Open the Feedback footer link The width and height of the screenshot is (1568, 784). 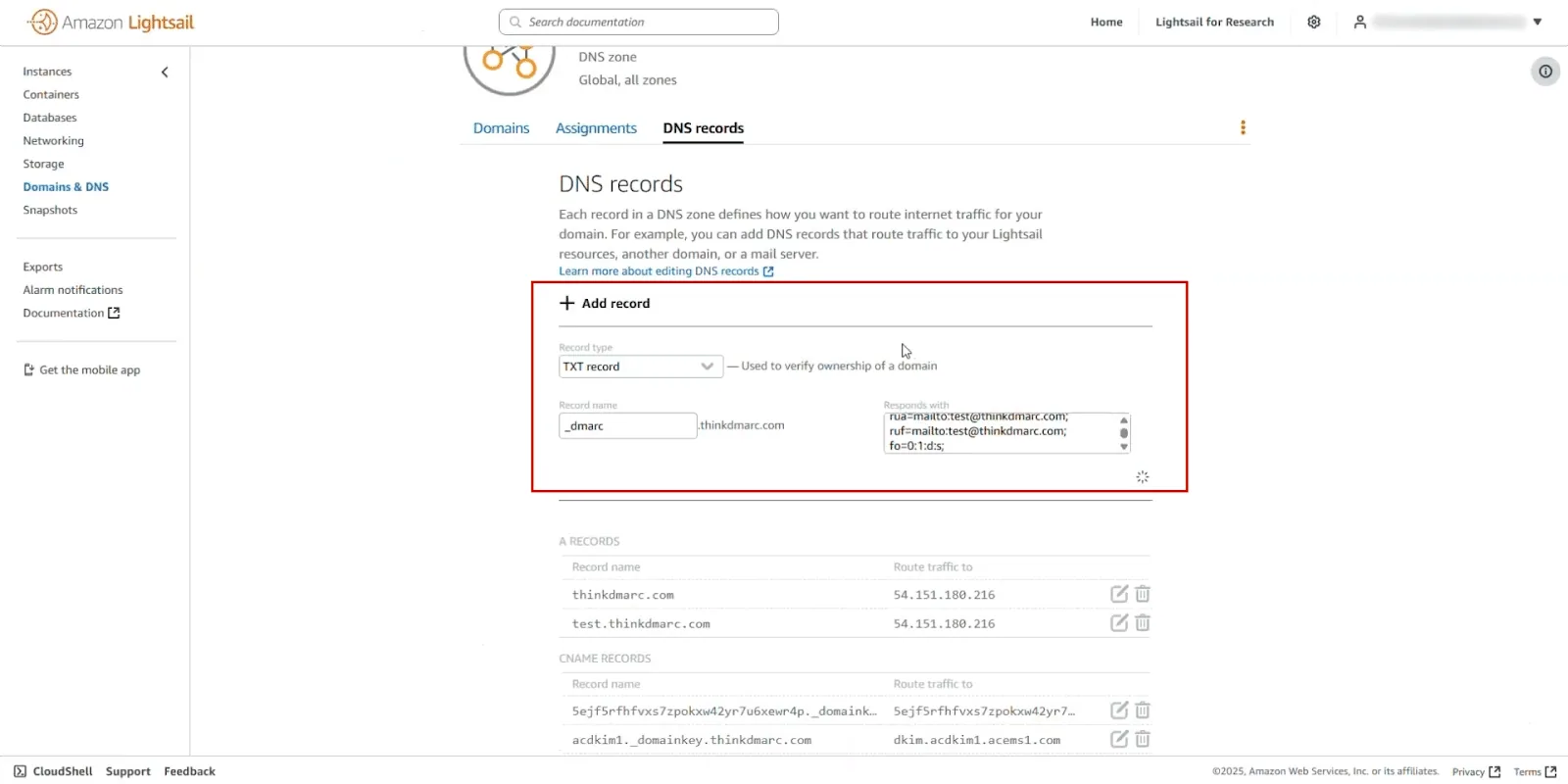189,771
